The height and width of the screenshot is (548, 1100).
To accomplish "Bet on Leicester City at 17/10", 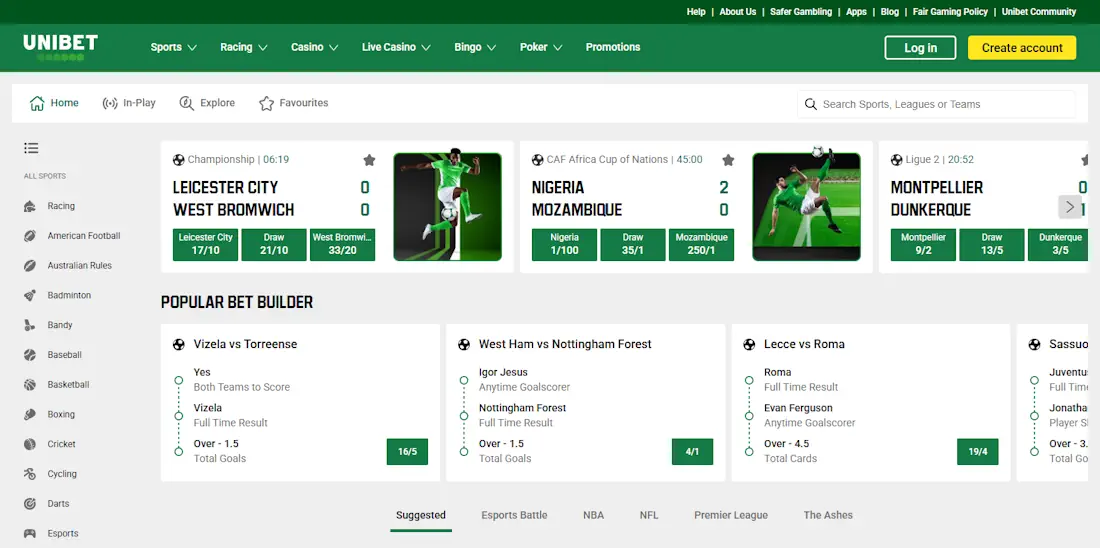I will pos(206,245).
